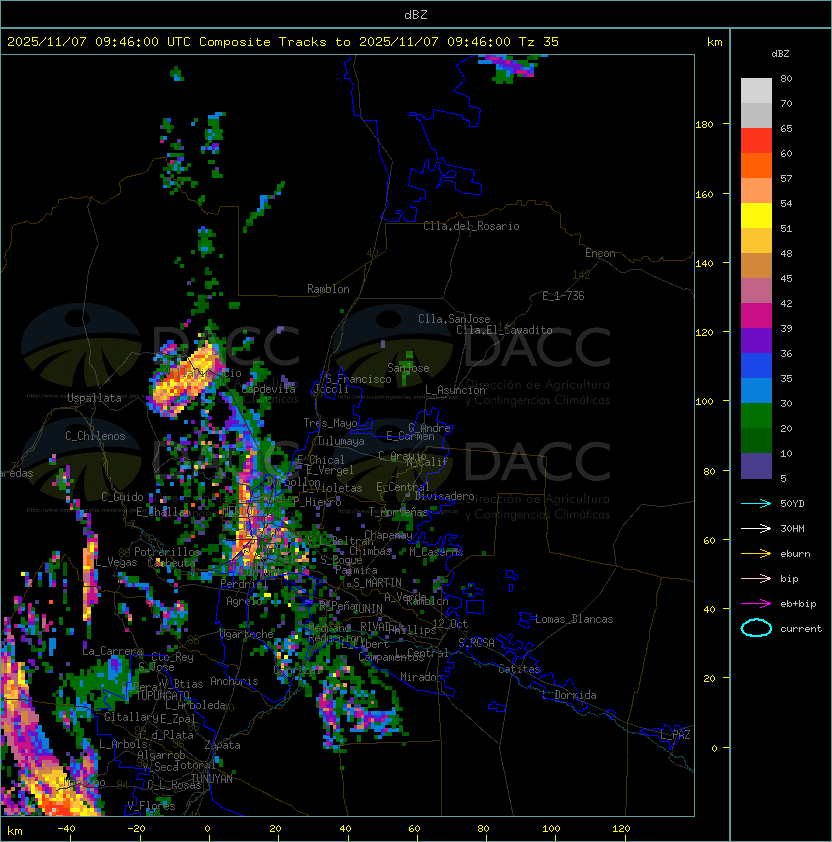Viewport: 832px width, 842px height.
Task: Click the Catitas map label
Action: tap(519, 669)
